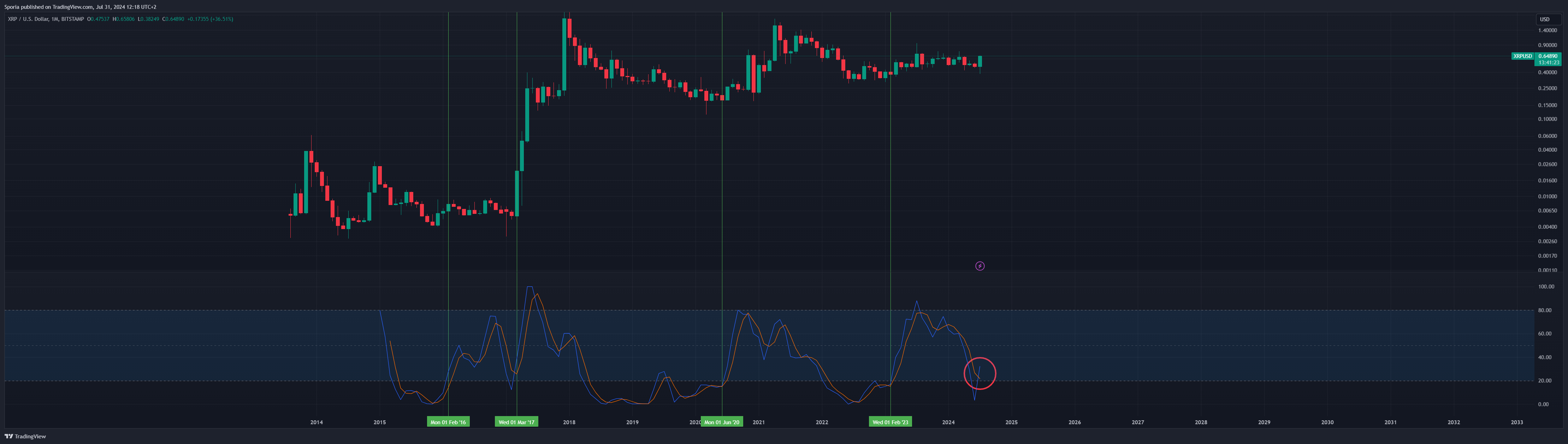Click the change value +0.17355 (+36.51%)

210,19
